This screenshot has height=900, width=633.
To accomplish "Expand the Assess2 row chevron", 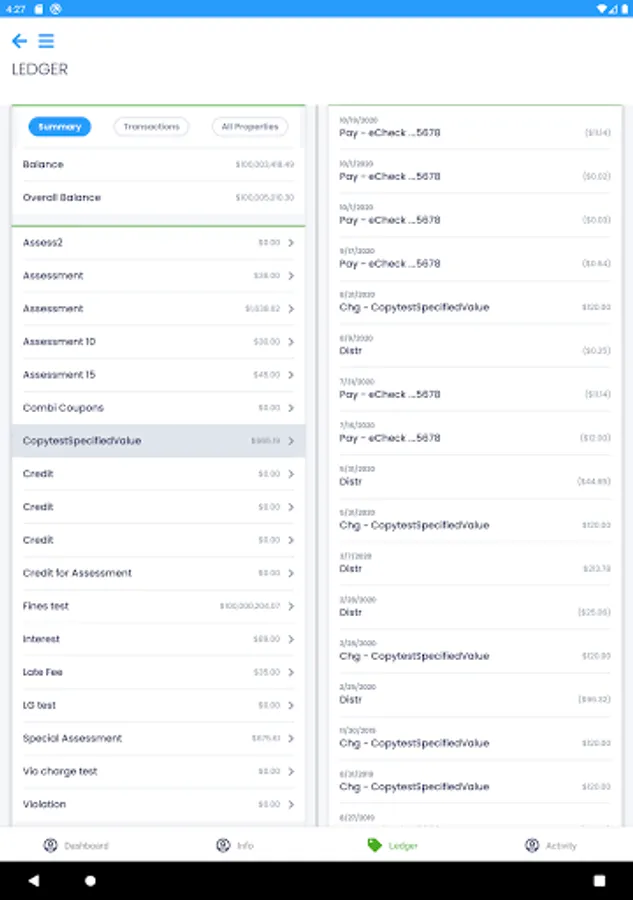I will [291, 243].
